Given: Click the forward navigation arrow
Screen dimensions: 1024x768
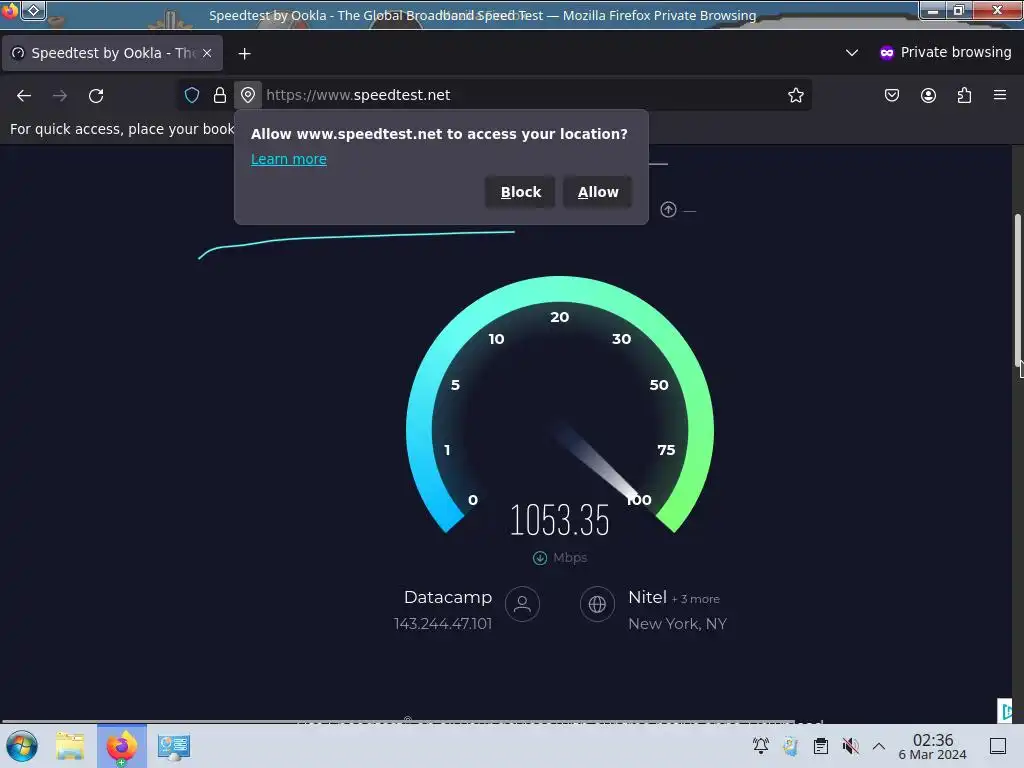Looking at the screenshot, I should (x=60, y=95).
